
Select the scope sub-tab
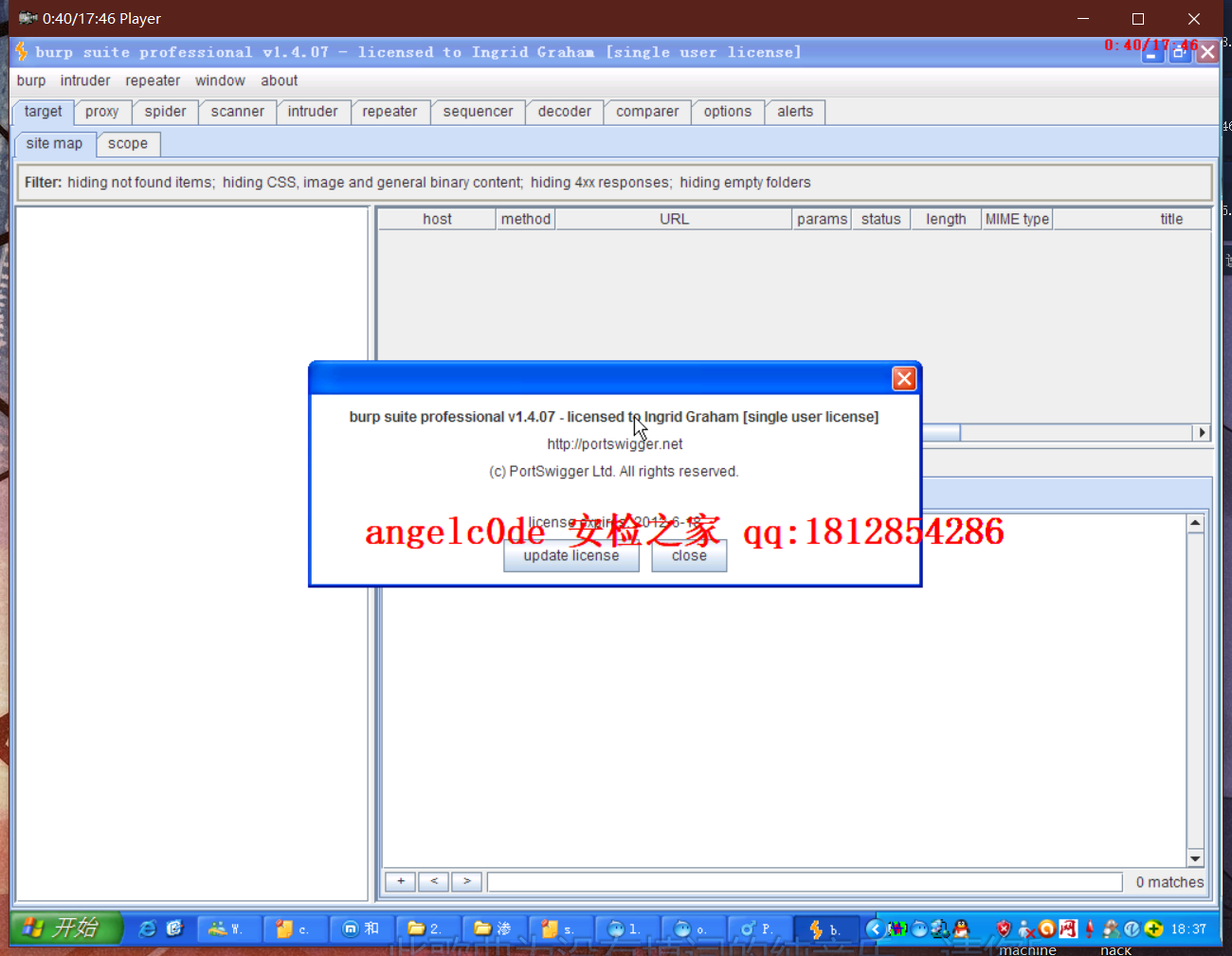click(128, 144)
